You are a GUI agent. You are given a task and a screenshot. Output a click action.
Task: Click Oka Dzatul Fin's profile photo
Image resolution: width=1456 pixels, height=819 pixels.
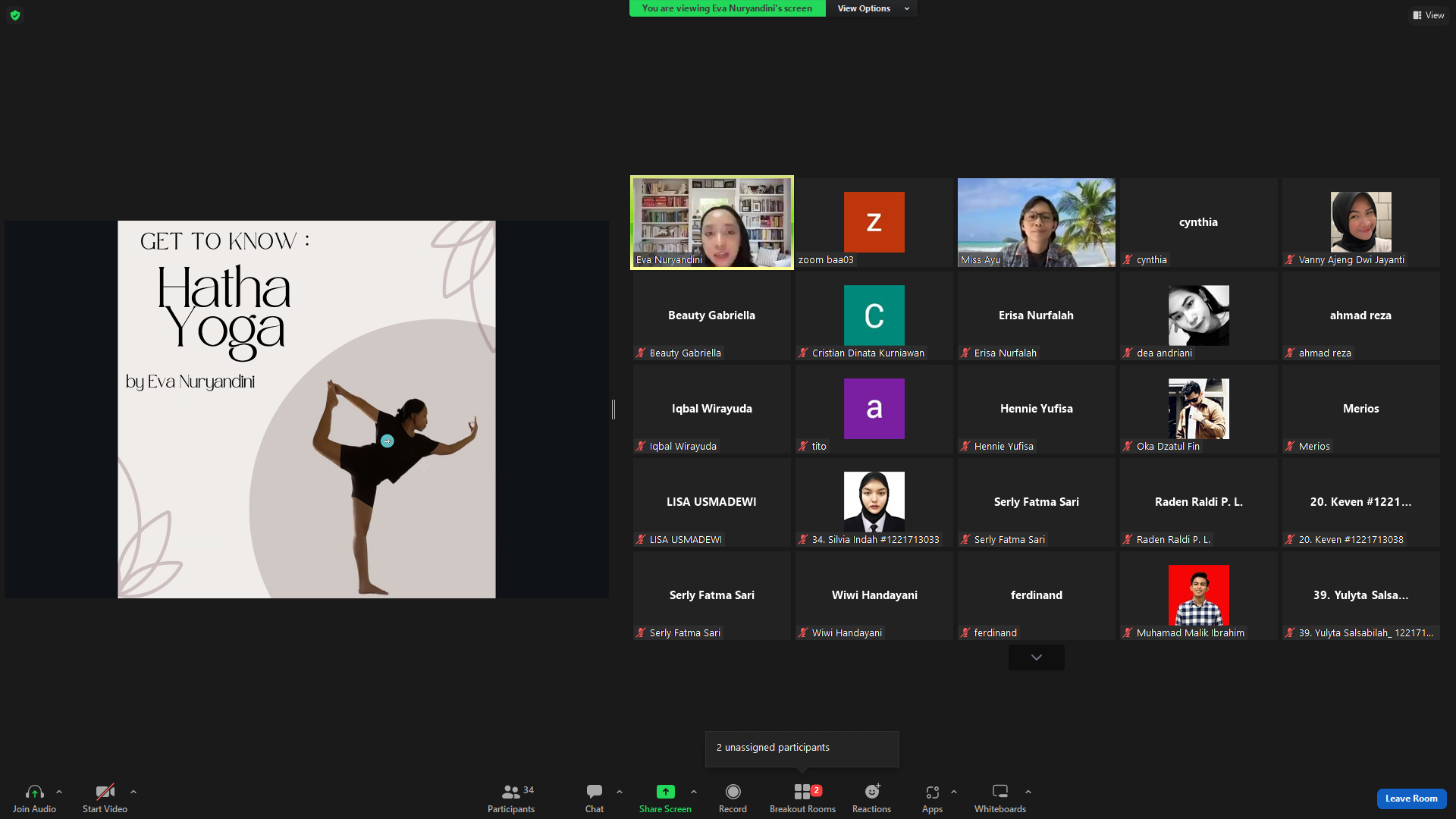(1199, 409)
